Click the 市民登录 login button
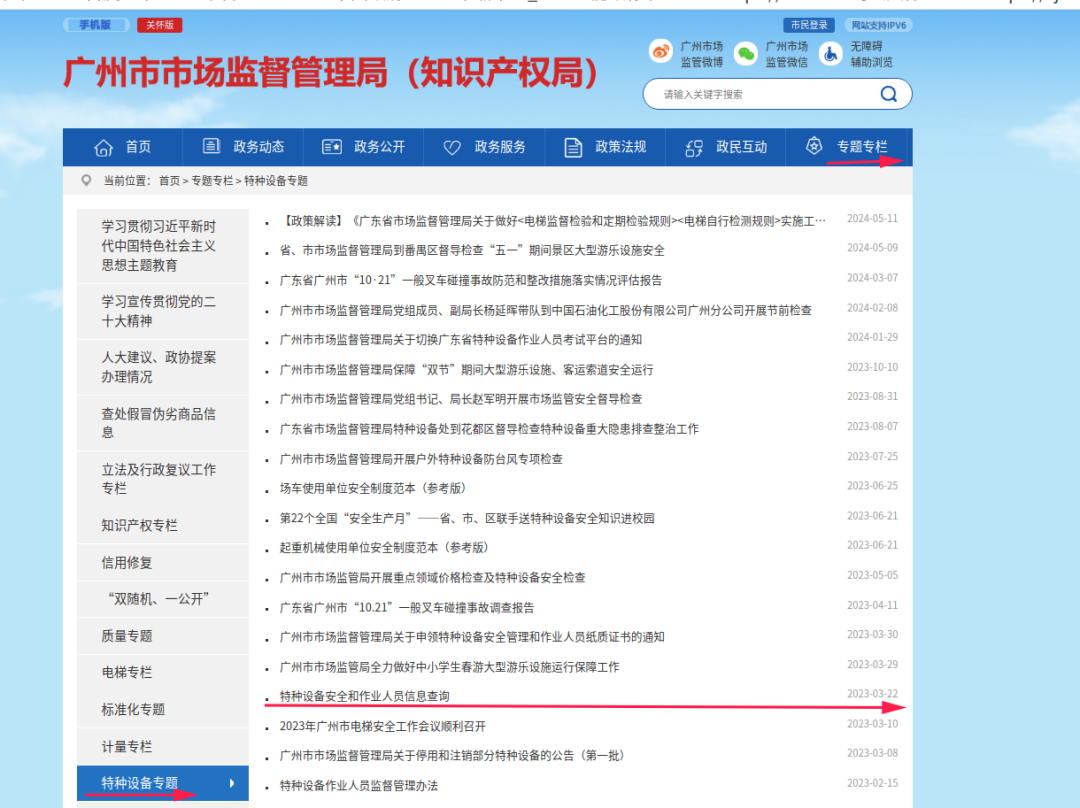The image size is (1080, 808). click(x=808, y=24)
